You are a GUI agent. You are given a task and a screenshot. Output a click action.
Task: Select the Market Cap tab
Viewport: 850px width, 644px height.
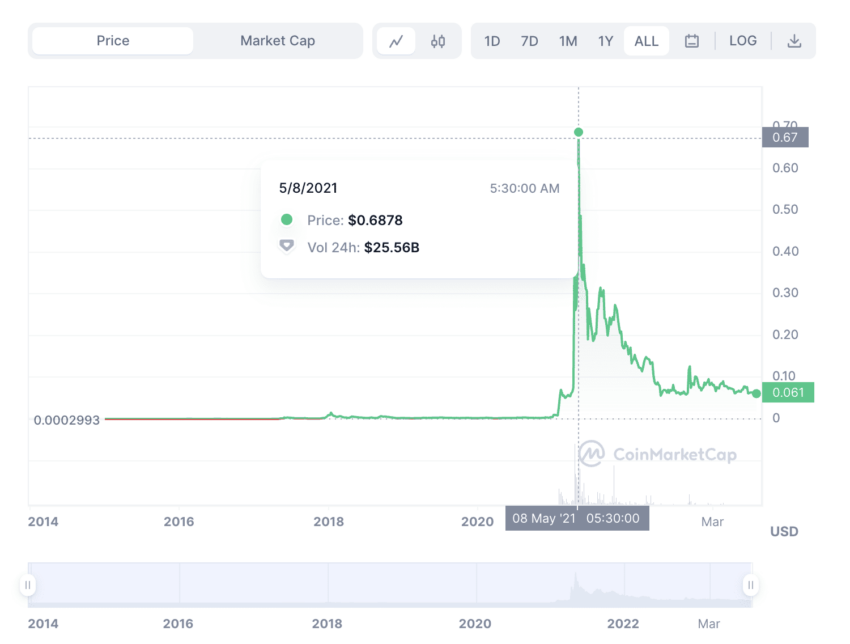[x=277, y=41]
